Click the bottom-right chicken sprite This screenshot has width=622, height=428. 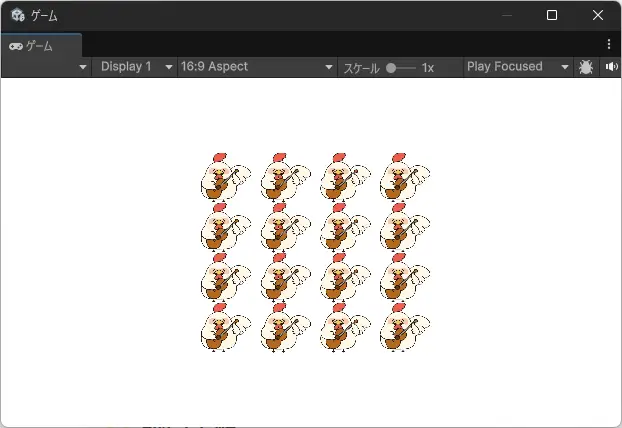(x=405, y=327)
